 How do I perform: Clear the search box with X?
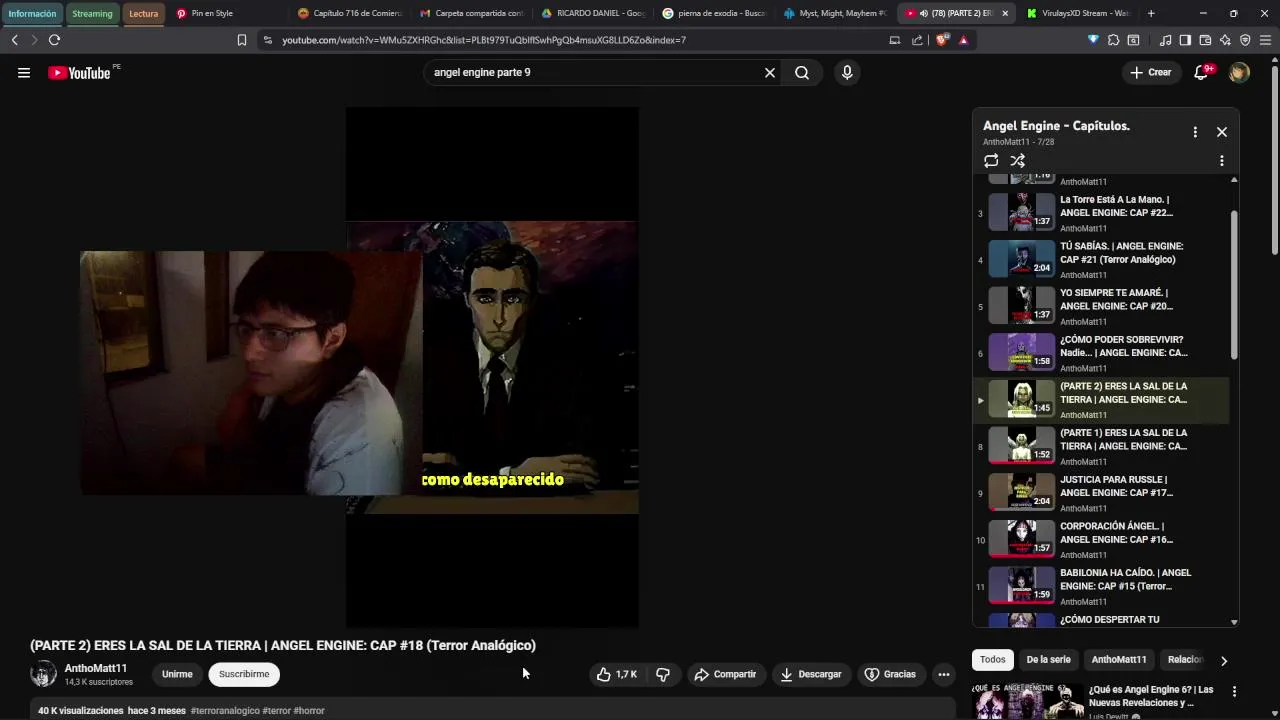coord(770,72)
